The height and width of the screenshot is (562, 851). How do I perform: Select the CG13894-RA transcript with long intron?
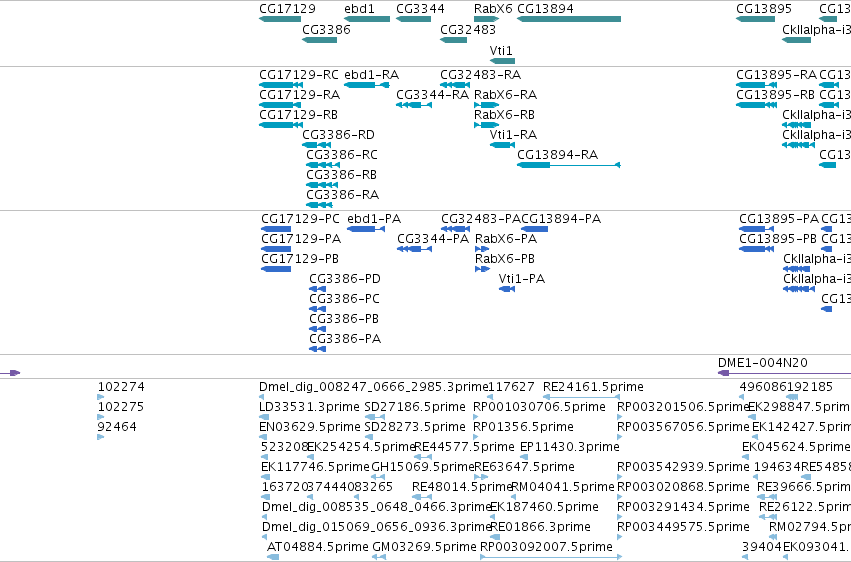(x=569, y=165)
